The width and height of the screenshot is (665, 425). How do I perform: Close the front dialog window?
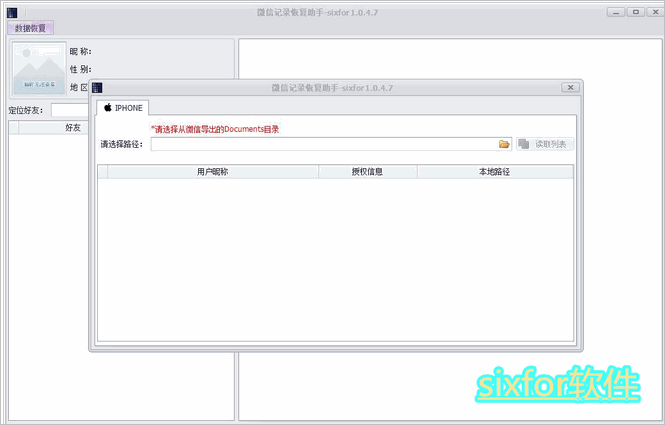pyautogui.click(x=570, y=87)
